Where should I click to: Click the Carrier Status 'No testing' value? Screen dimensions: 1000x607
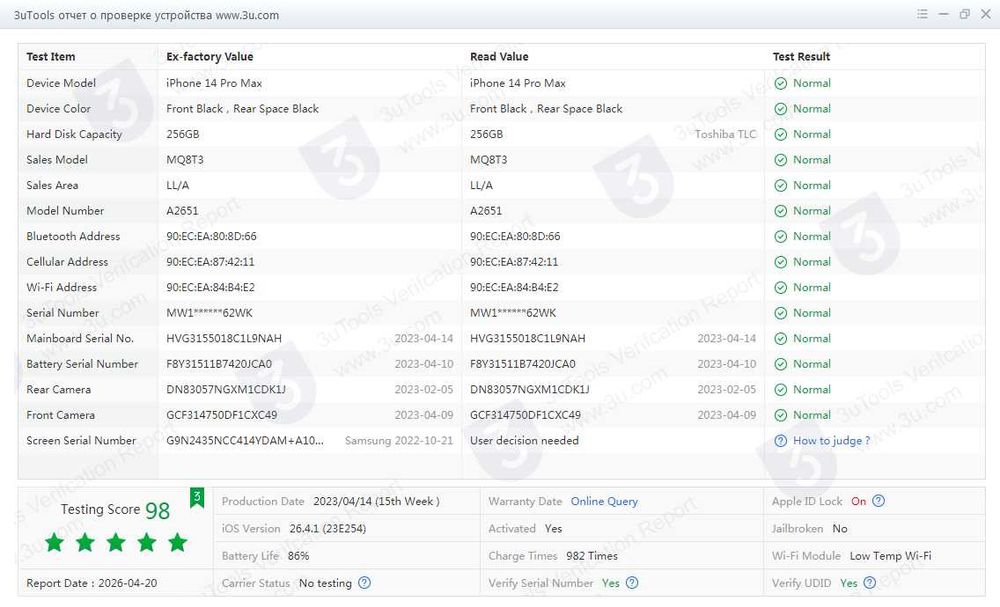pyautogui.click(x=325, y=583)
